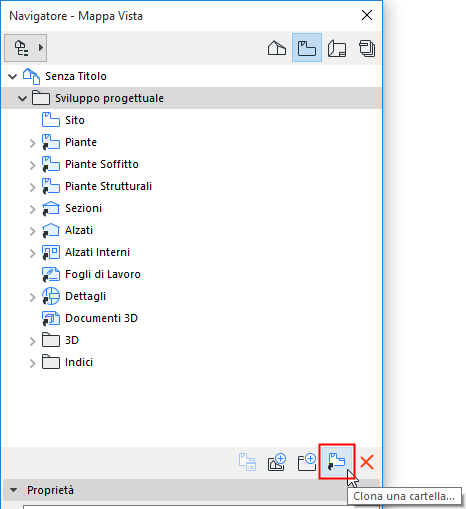Image resolution: width=466 pixels, height=509 pixels.
Task: Open the Publisher Sets icon
Action: [367, 48]
